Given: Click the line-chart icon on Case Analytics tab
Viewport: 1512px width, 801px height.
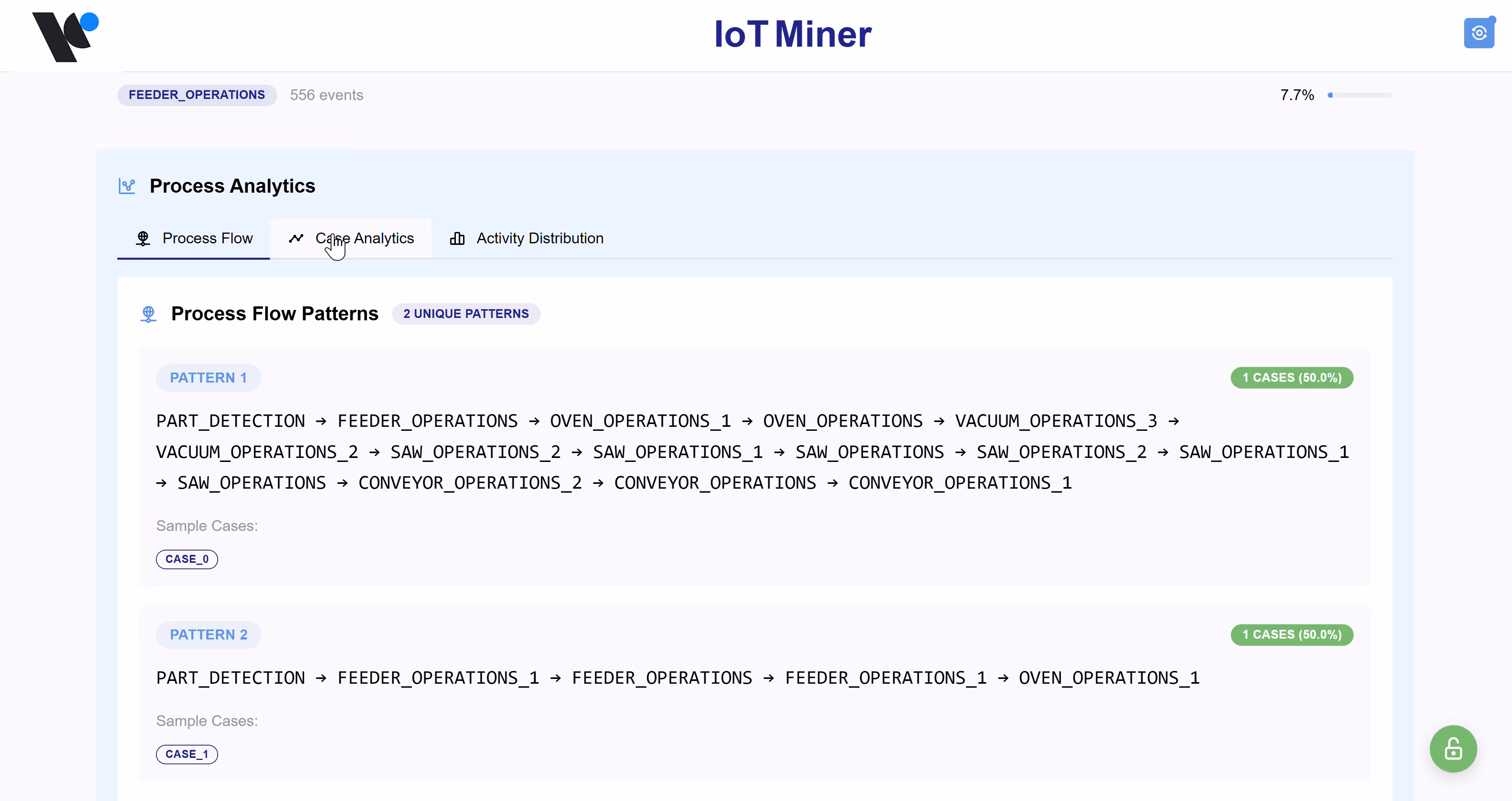Looking at the screenshot, I should [296, 239].
